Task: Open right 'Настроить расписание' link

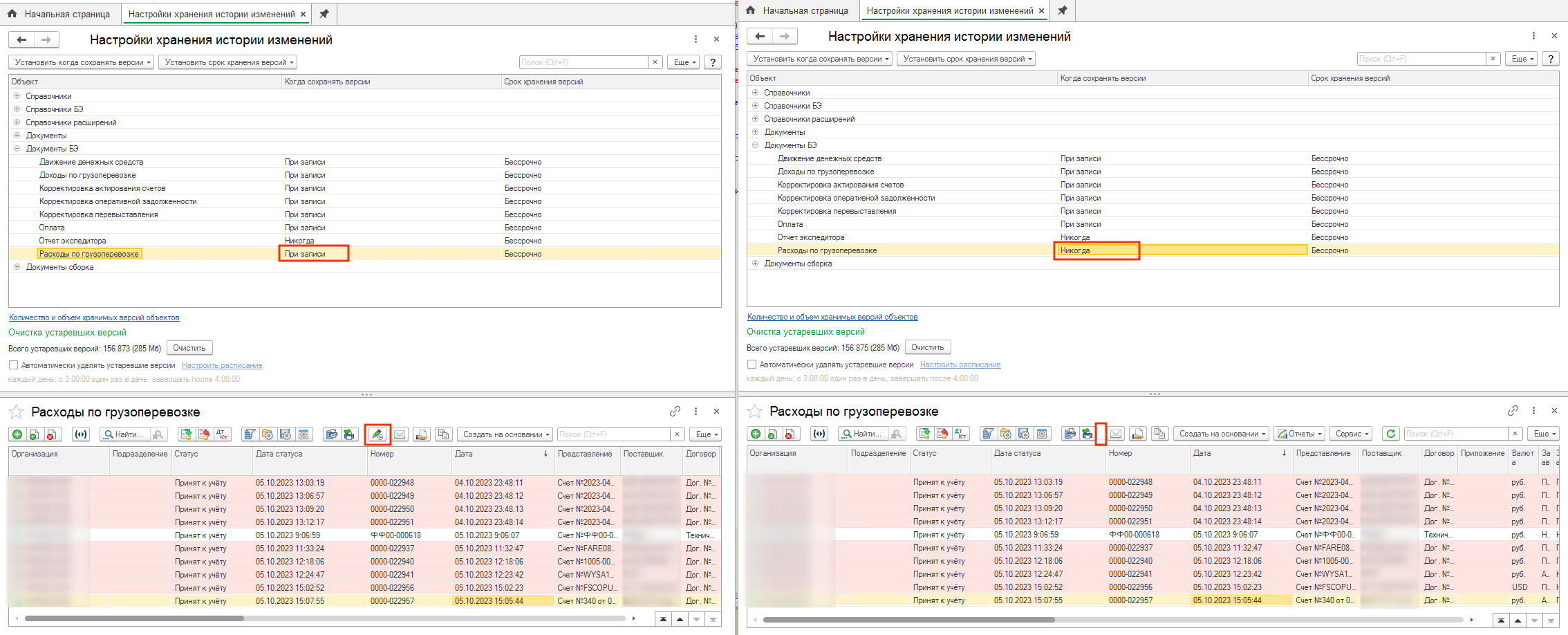Action: [960, 365]
